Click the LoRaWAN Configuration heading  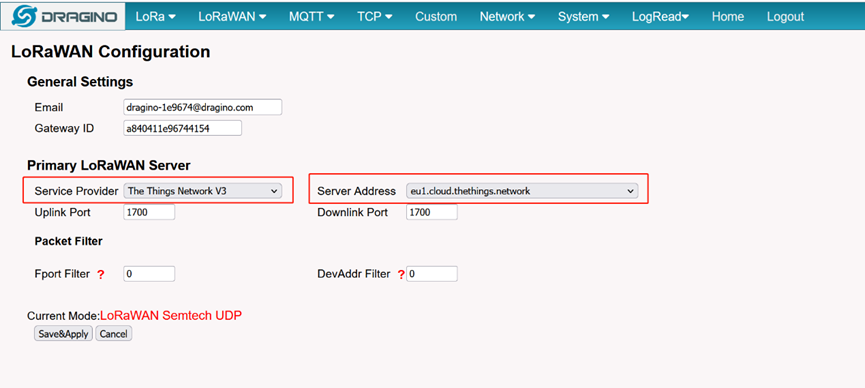pyautogui.click(x=110, y=52)
